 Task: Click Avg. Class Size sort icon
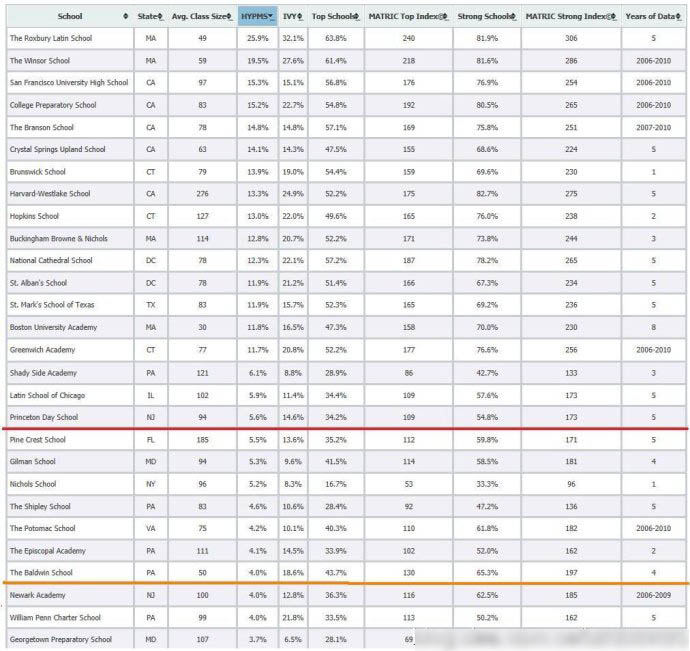(231, 17)
